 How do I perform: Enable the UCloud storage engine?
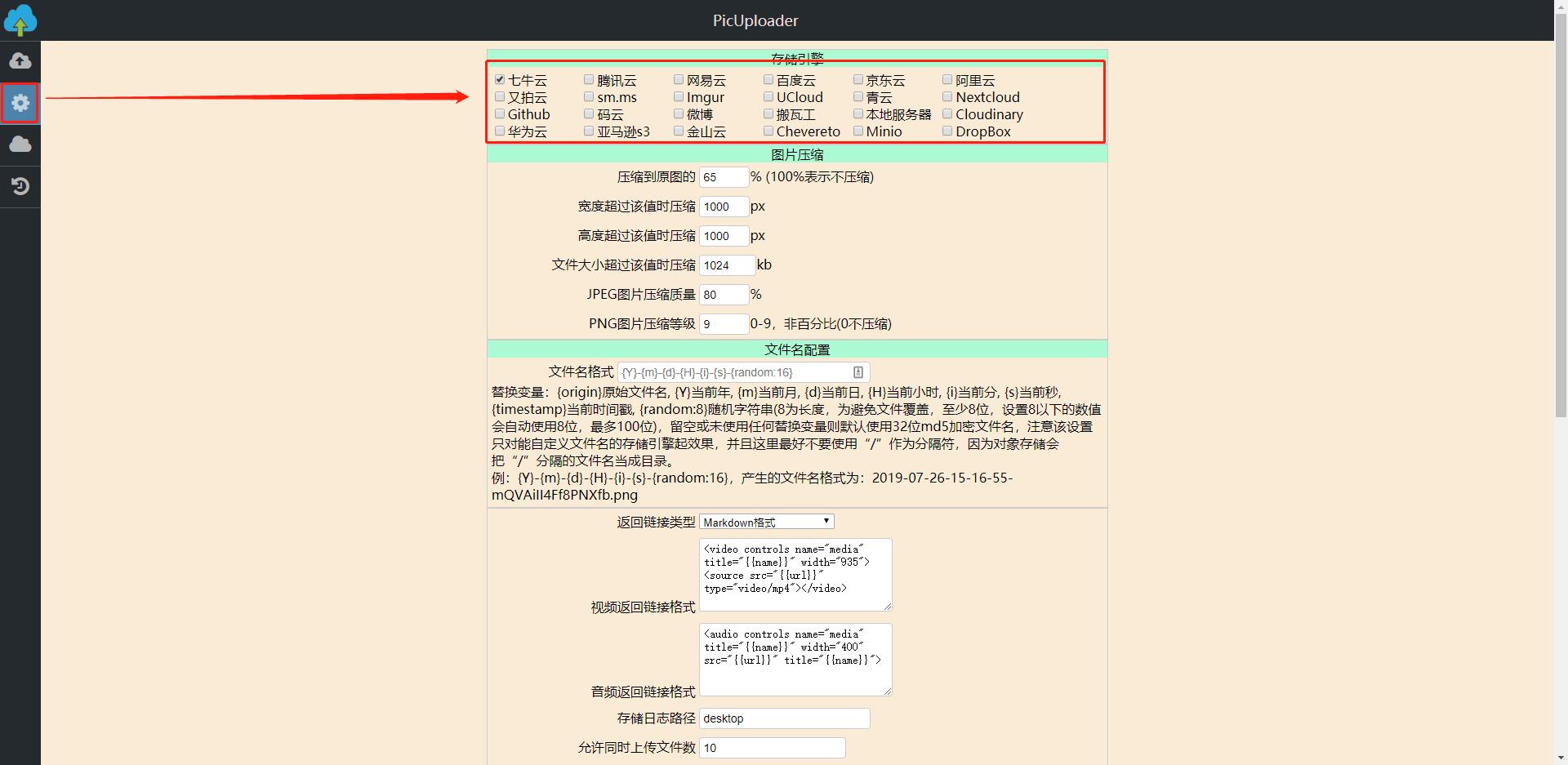pyautogui.click(x=768, y=97)
